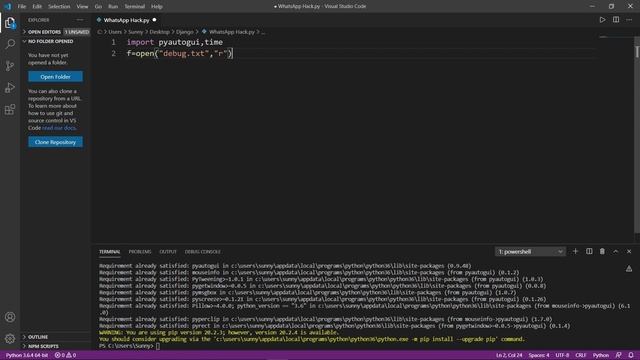Click code line 1 import pyautogui,time
The width and height of the screenshot is (640, 360).
point(174,42)
